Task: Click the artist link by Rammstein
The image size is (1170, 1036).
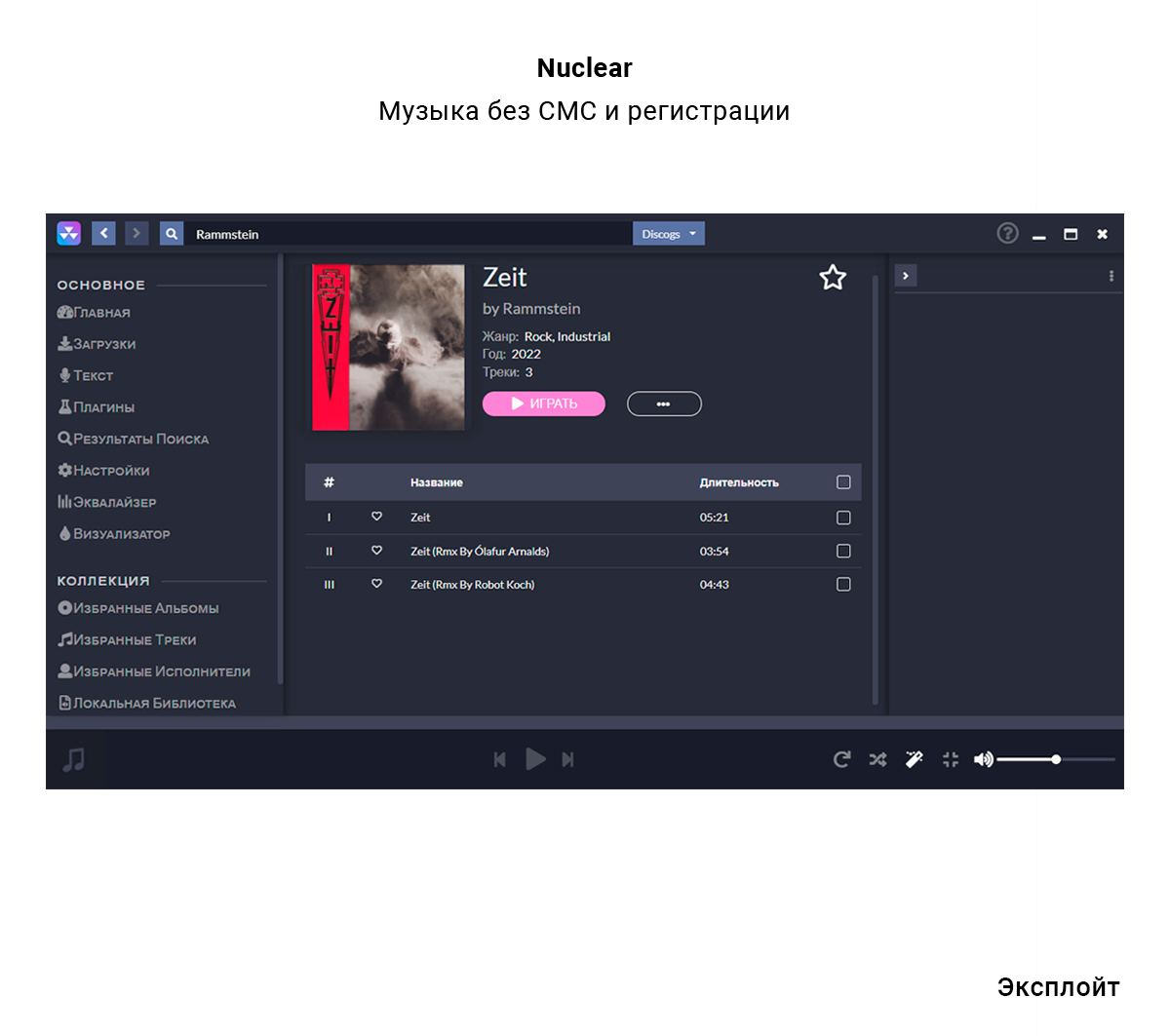Action: 531,309
